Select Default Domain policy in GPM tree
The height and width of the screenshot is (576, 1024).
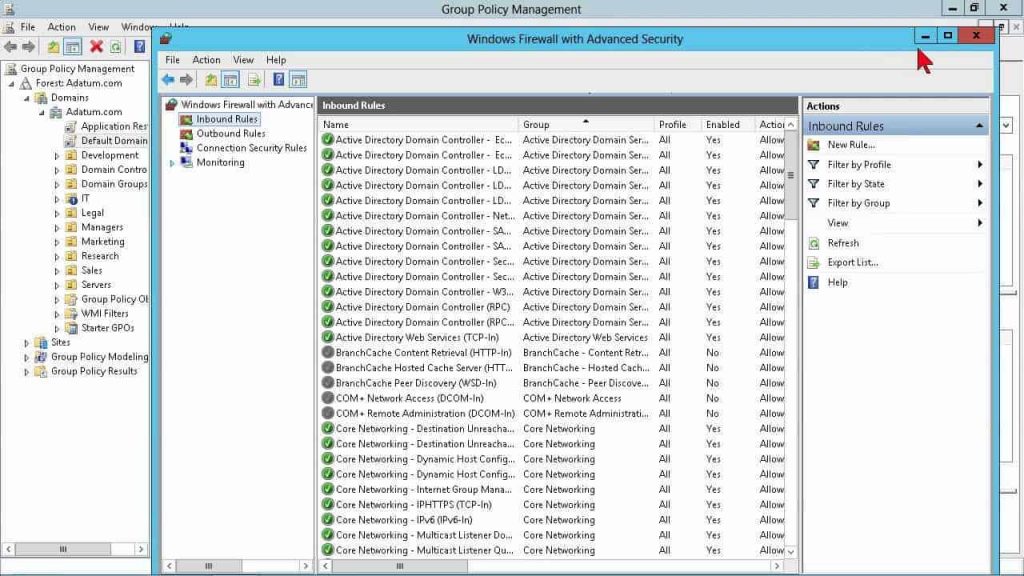click(114, 141)
